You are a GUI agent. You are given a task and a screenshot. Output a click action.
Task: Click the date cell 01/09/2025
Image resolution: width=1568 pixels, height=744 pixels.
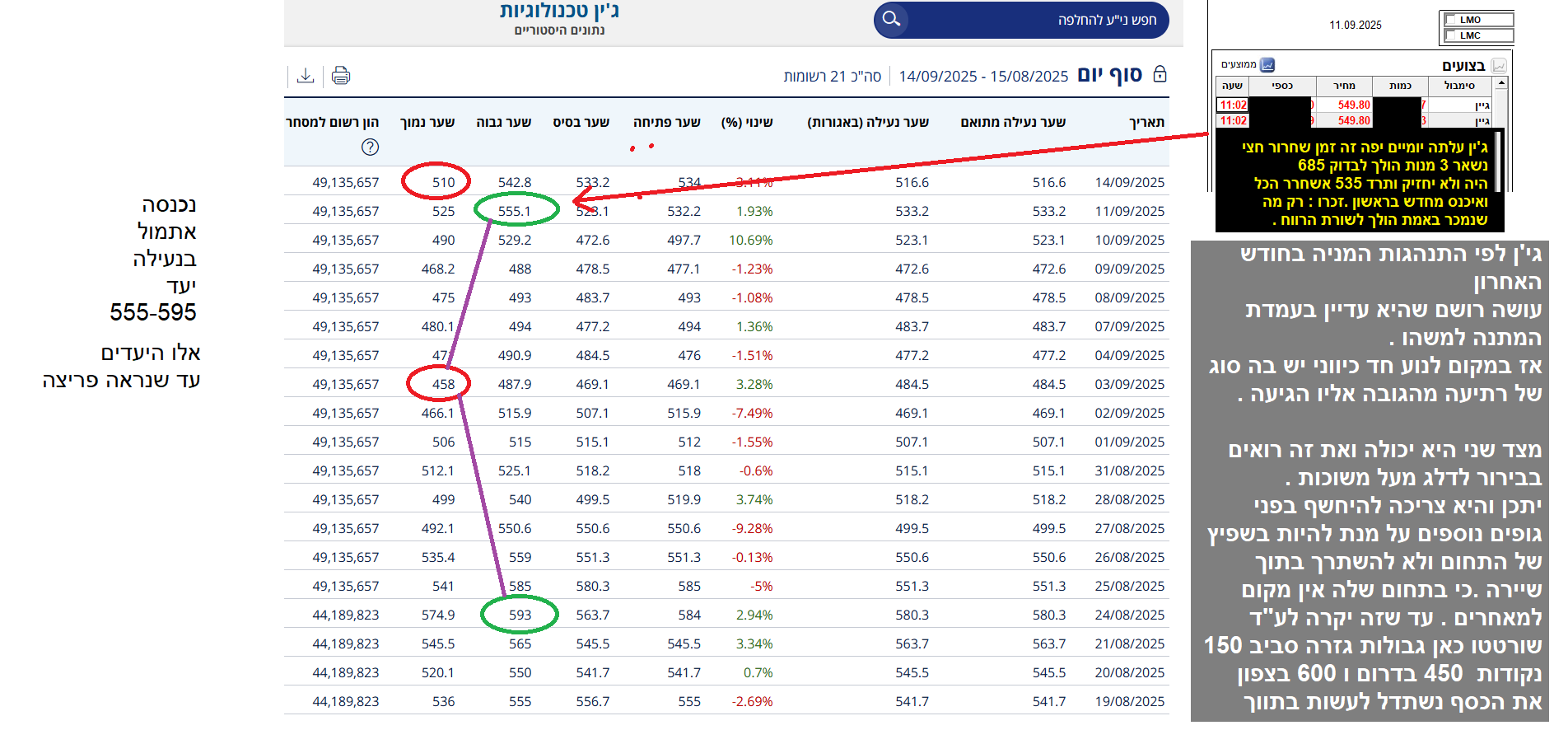1130,442
